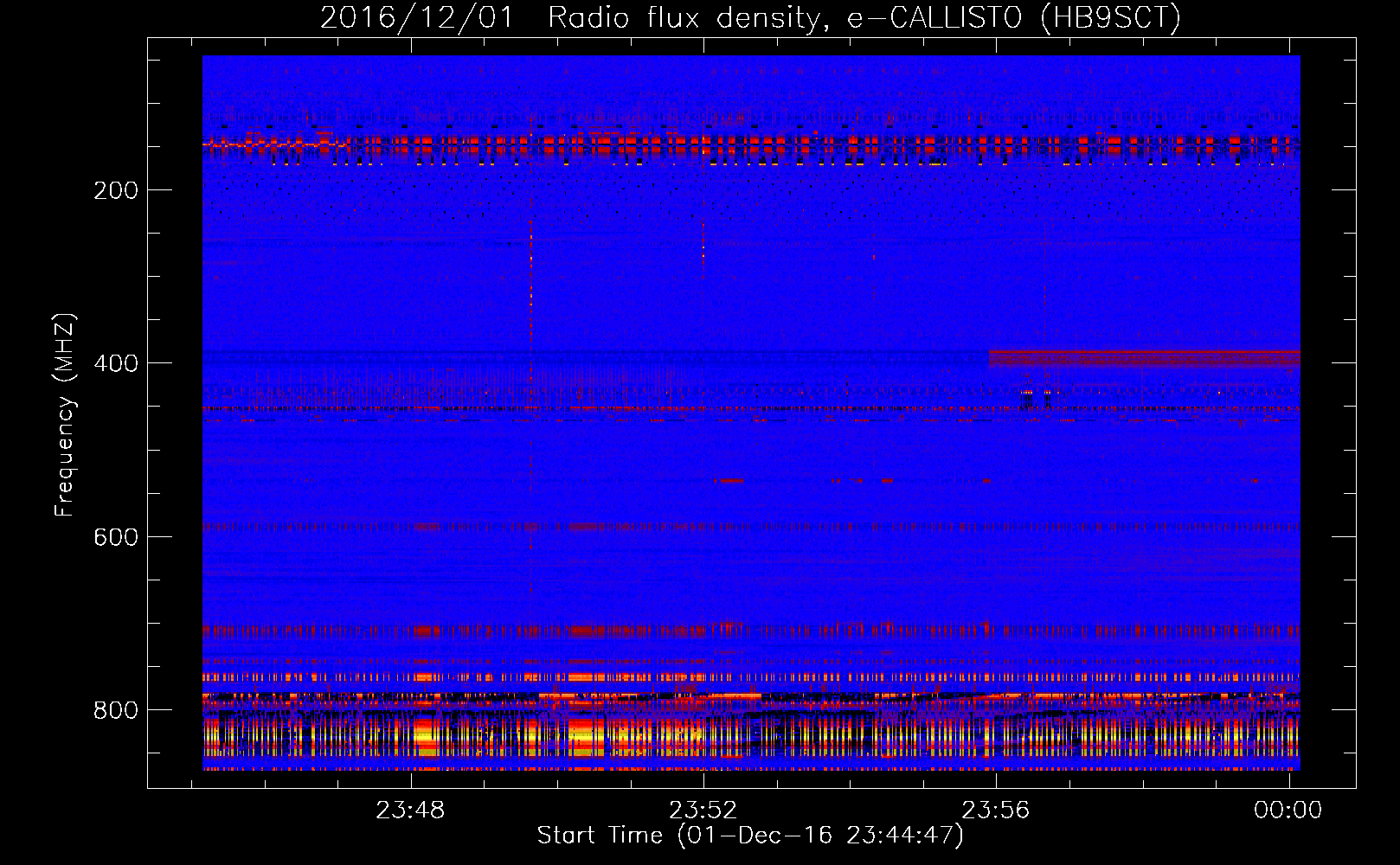Click the 'Start Time (01-Dec-16 23:44:47)' label

click(750, 836)
